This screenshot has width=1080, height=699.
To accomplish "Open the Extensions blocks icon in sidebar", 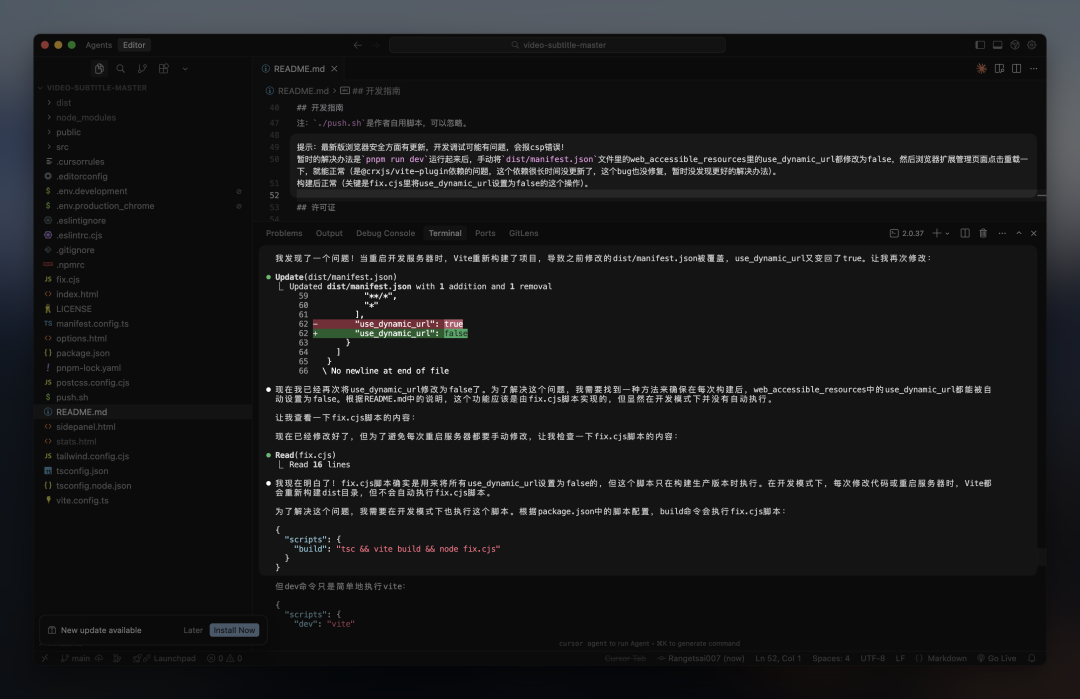I will tap(164, 68).
